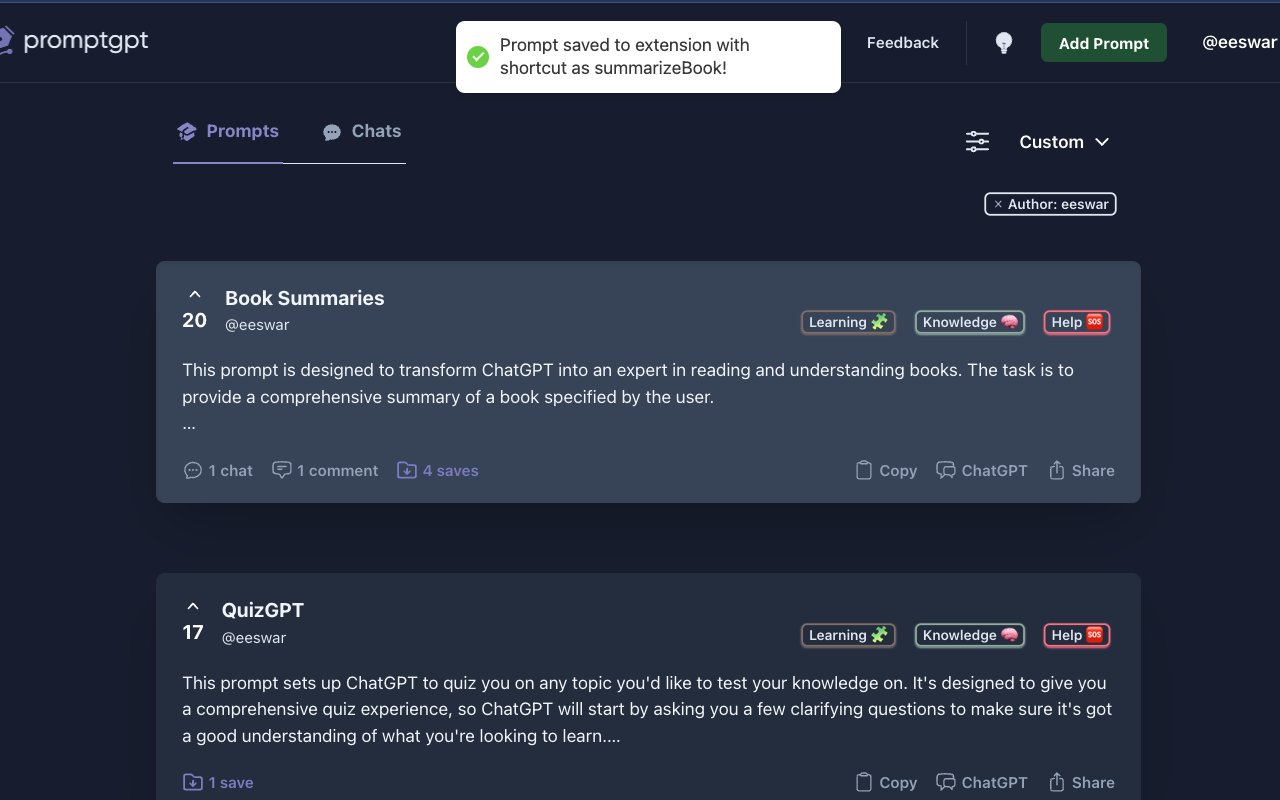Open the filter sliders icon
The image size is (1280, 800).
point(977,142)
